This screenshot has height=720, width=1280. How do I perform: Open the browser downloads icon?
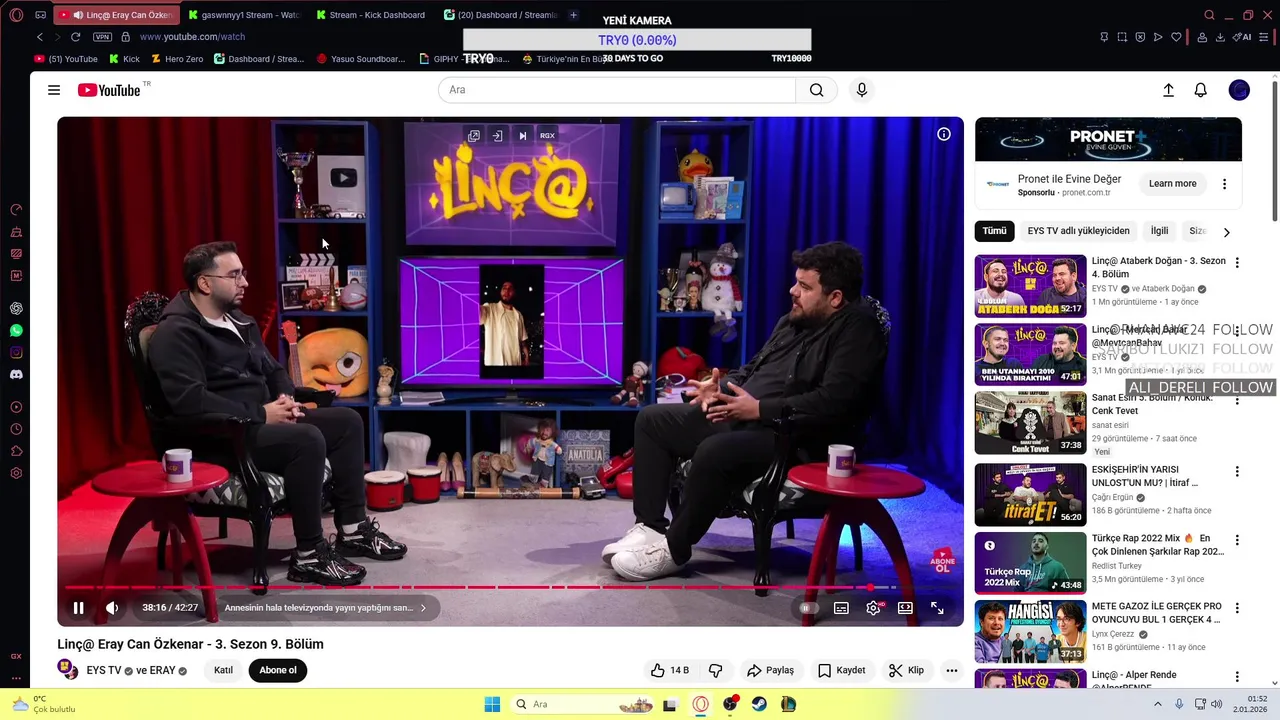[1220, 37]
